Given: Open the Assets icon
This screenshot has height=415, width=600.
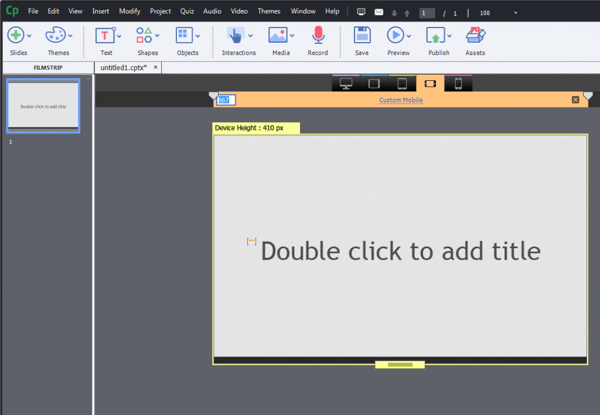Looking at the screenshot, I should coord(476,36).
